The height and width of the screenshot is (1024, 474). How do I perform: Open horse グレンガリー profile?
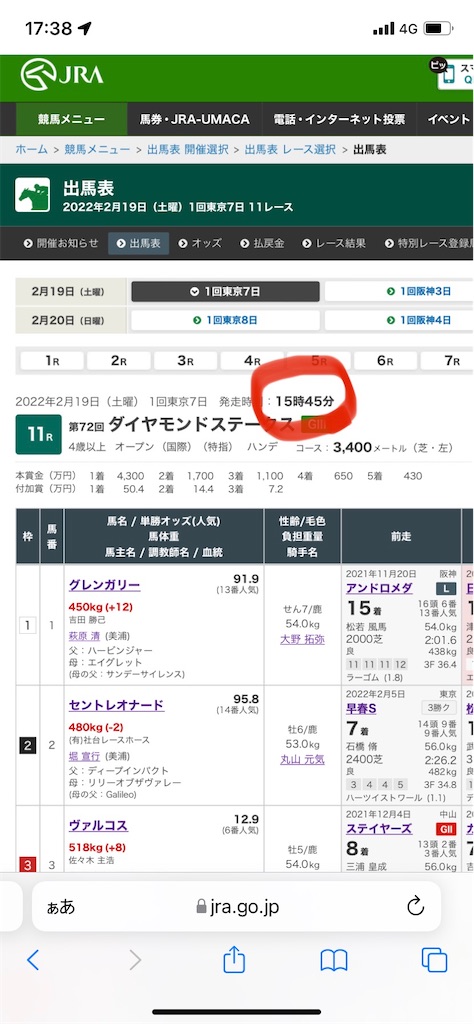click(x=104, y=584)
